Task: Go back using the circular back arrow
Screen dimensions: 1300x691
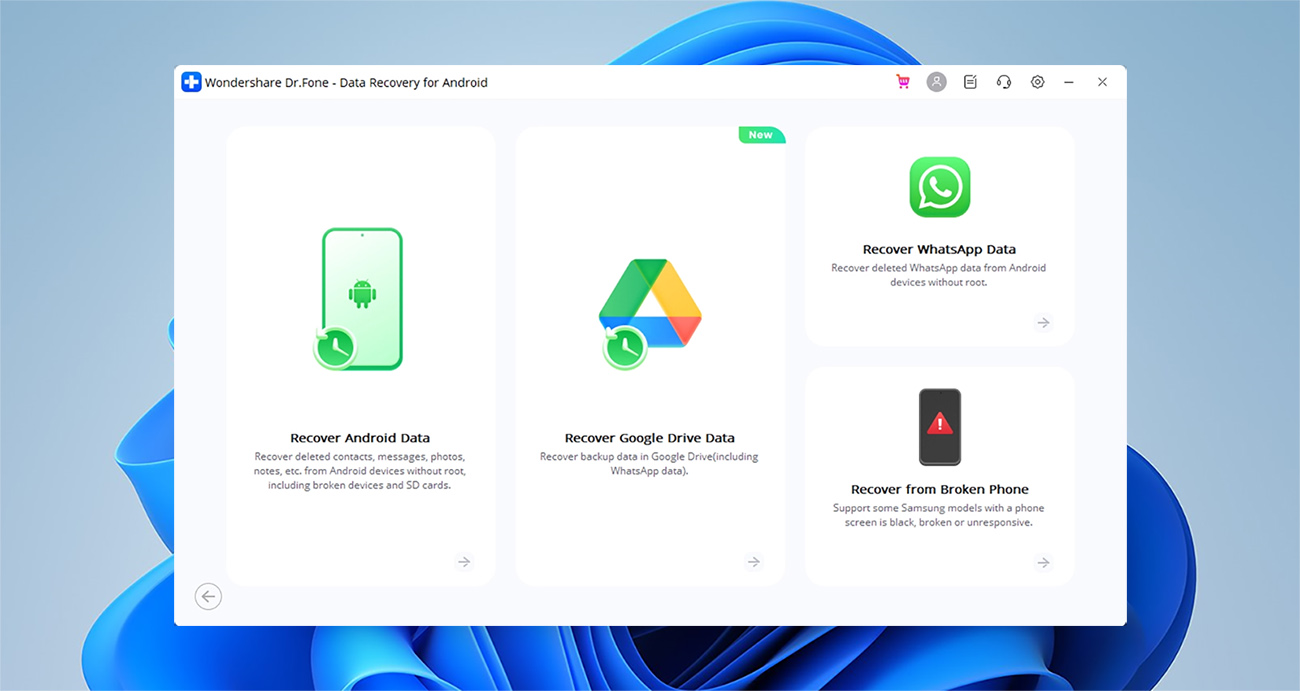Action: 208,596
